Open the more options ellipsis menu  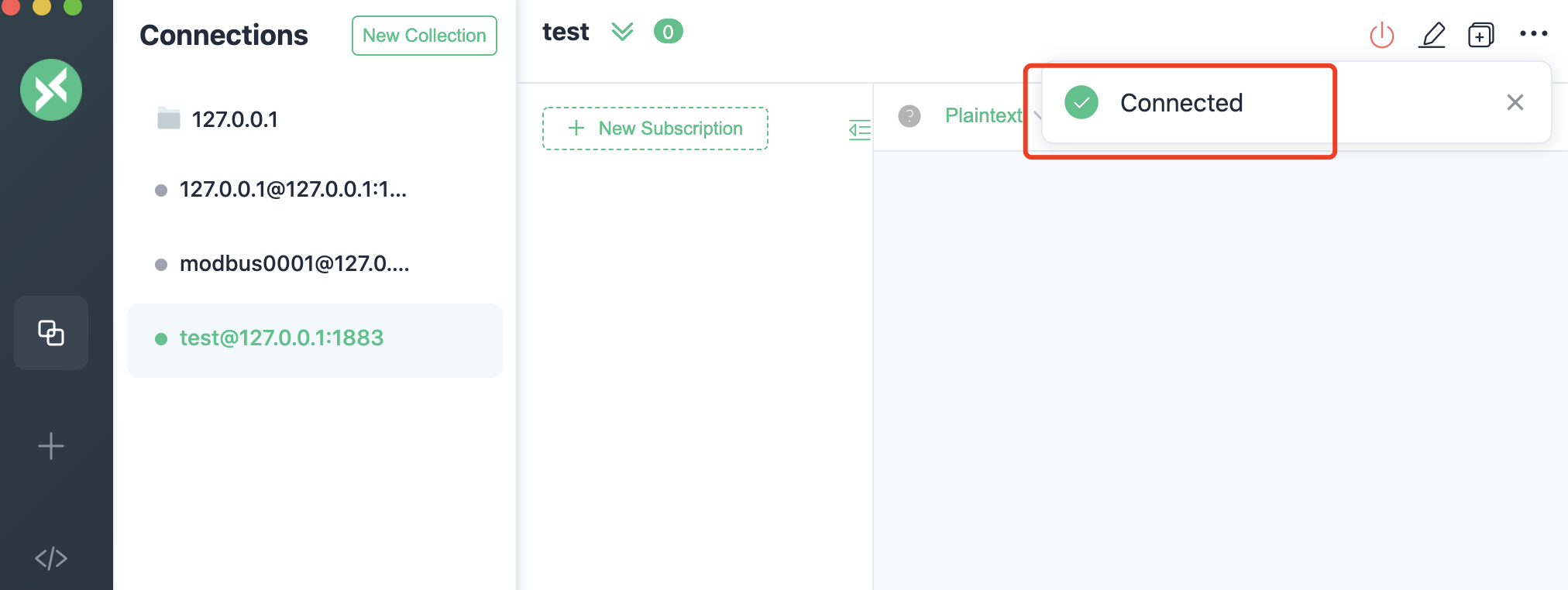pos(1533,33)
